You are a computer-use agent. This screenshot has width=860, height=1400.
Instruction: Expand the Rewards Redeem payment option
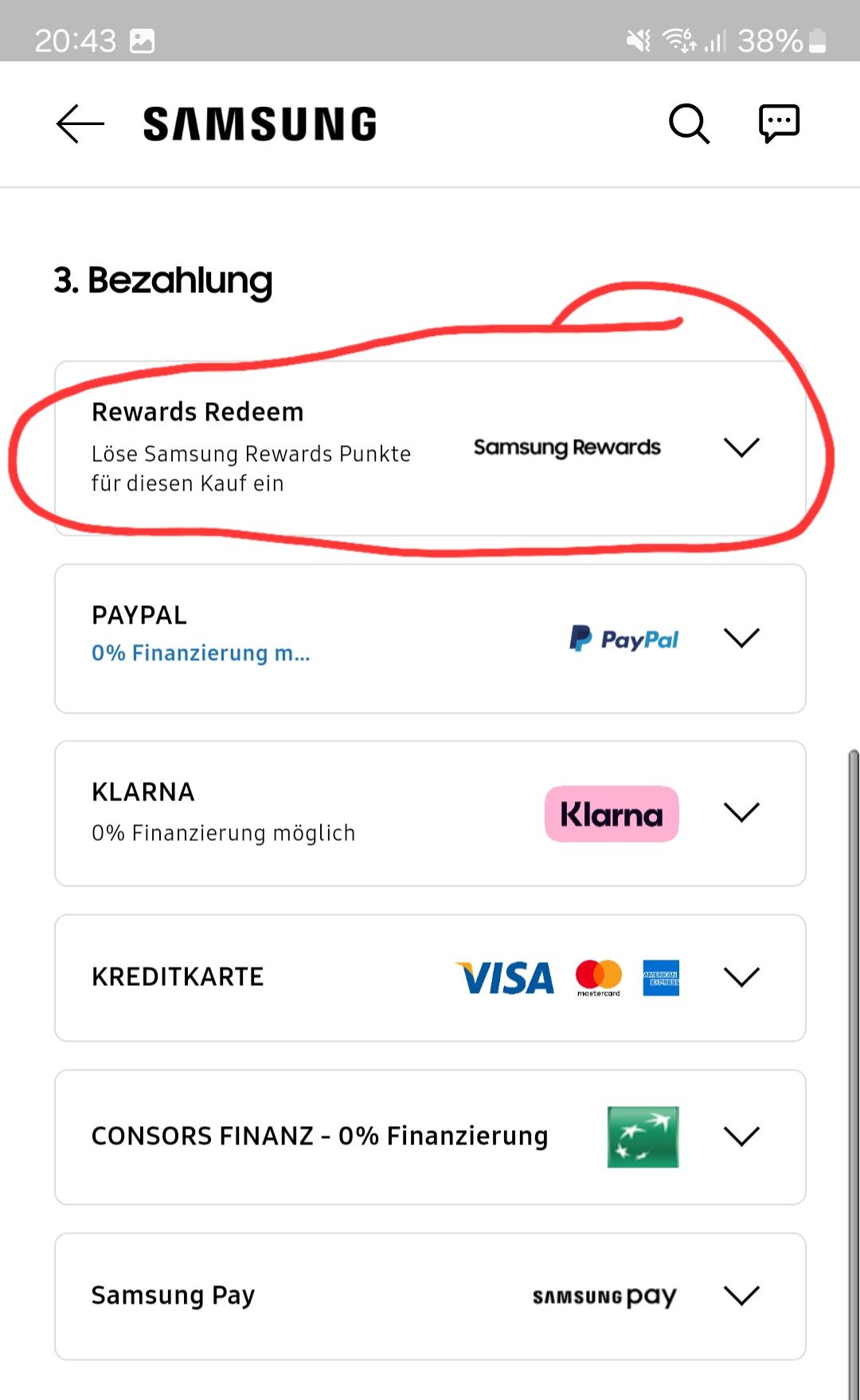742,447
